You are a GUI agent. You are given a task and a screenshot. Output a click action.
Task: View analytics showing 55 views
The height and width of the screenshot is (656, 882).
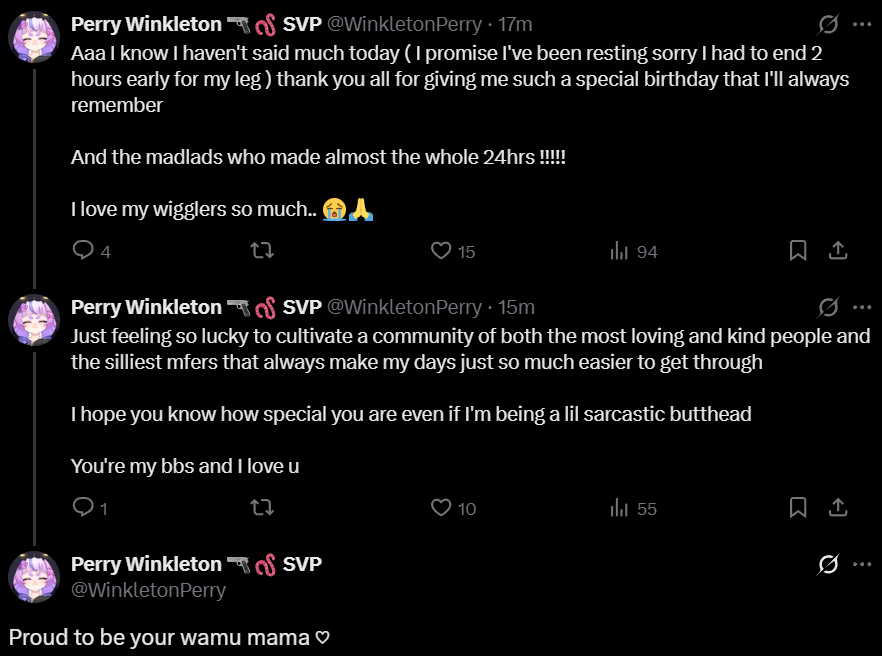[619, 508]
